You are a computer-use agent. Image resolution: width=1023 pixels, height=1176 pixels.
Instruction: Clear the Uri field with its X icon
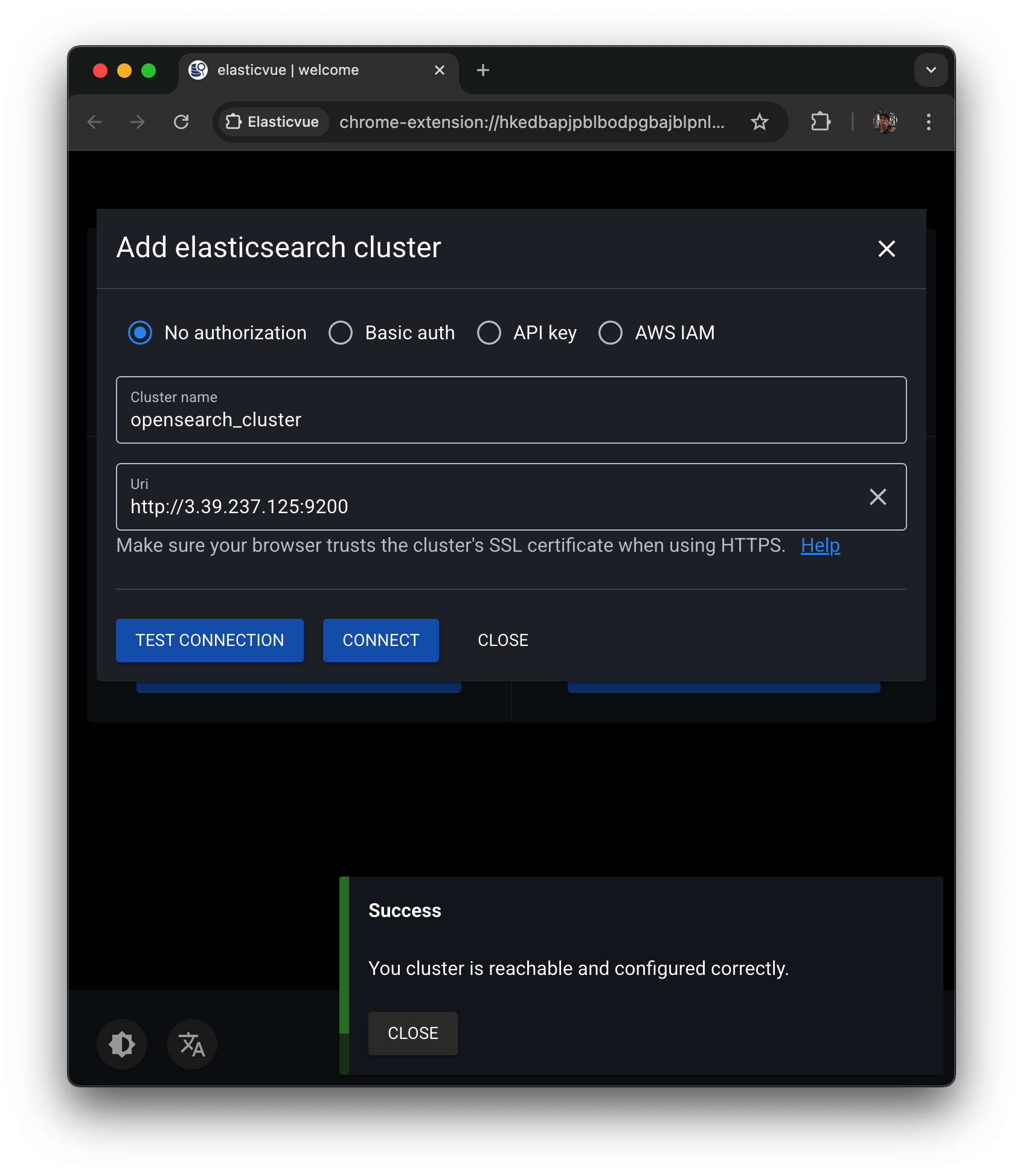pyautogui.click(x=877, y=497)
